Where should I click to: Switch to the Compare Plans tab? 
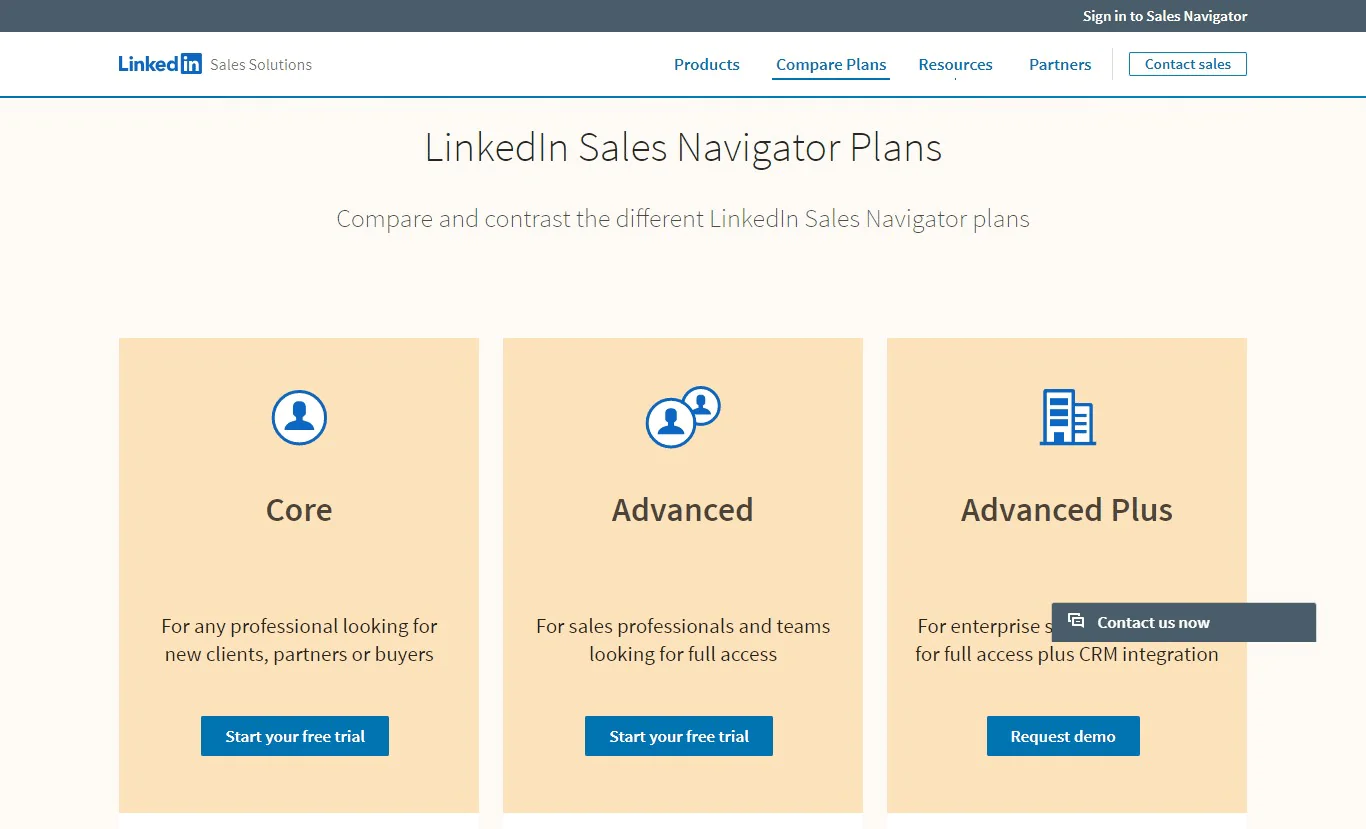click(x=831, y=64)
